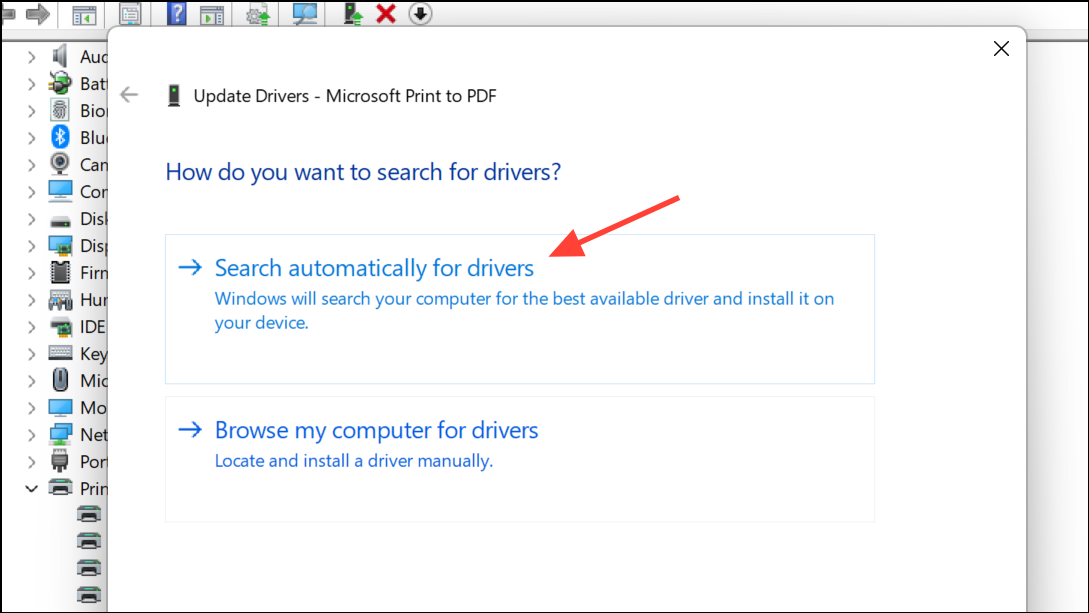Image resolution: width=1089 pixels, height=613 pixels.
Task: Go back using the dialog's back arrow
Action: [129, 94]
